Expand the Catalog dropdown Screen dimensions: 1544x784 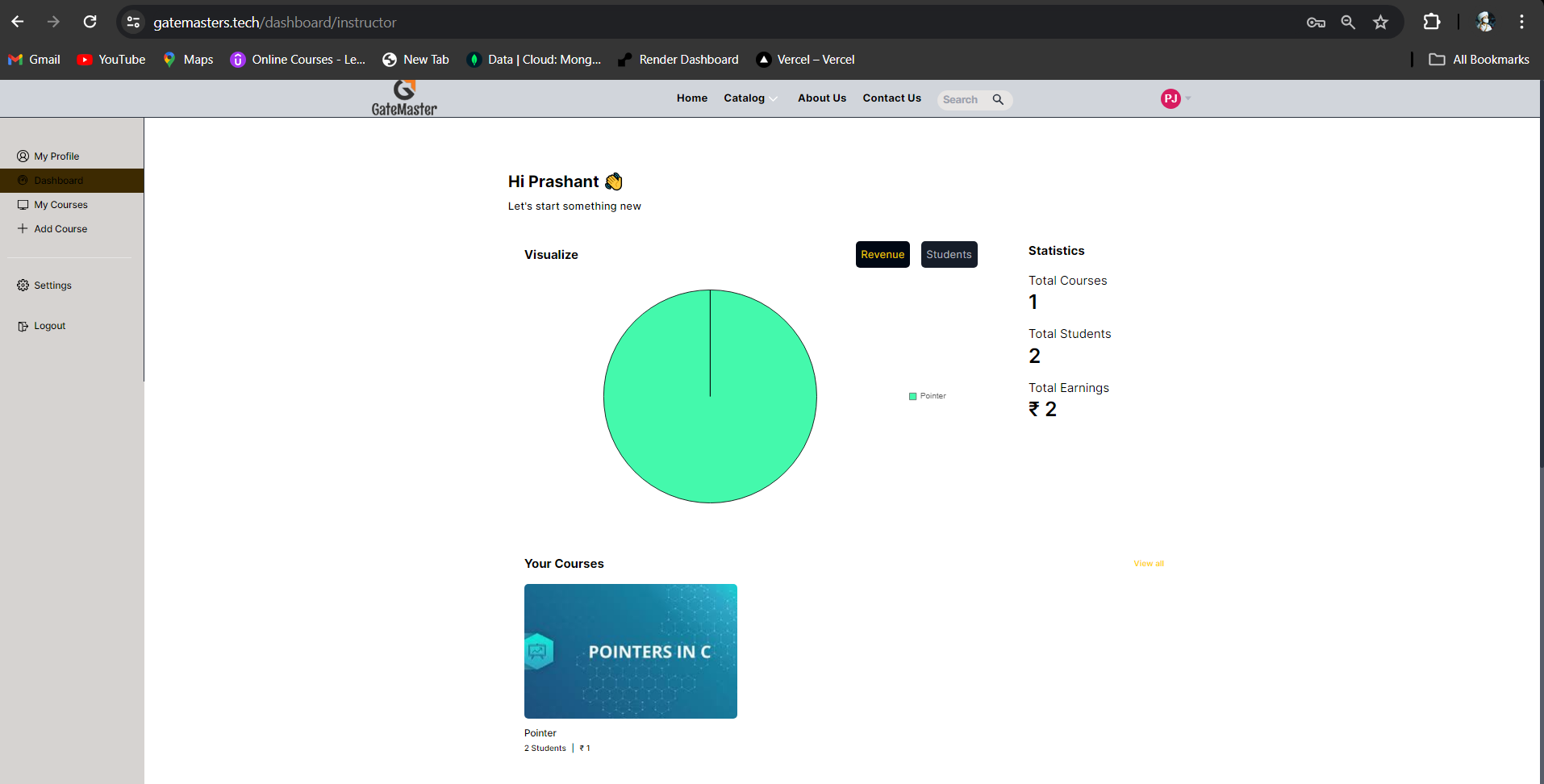pyautogui.click(x=749, y=98)
